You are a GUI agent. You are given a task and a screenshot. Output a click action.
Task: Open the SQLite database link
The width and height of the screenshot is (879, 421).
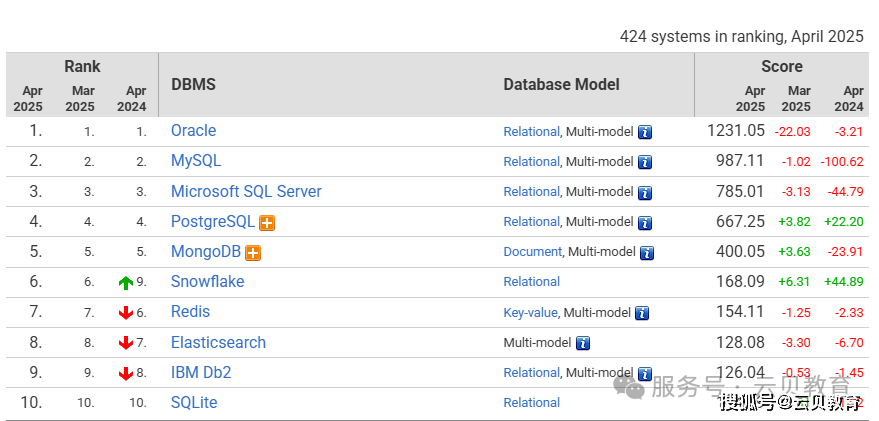[x=194, y=403]
